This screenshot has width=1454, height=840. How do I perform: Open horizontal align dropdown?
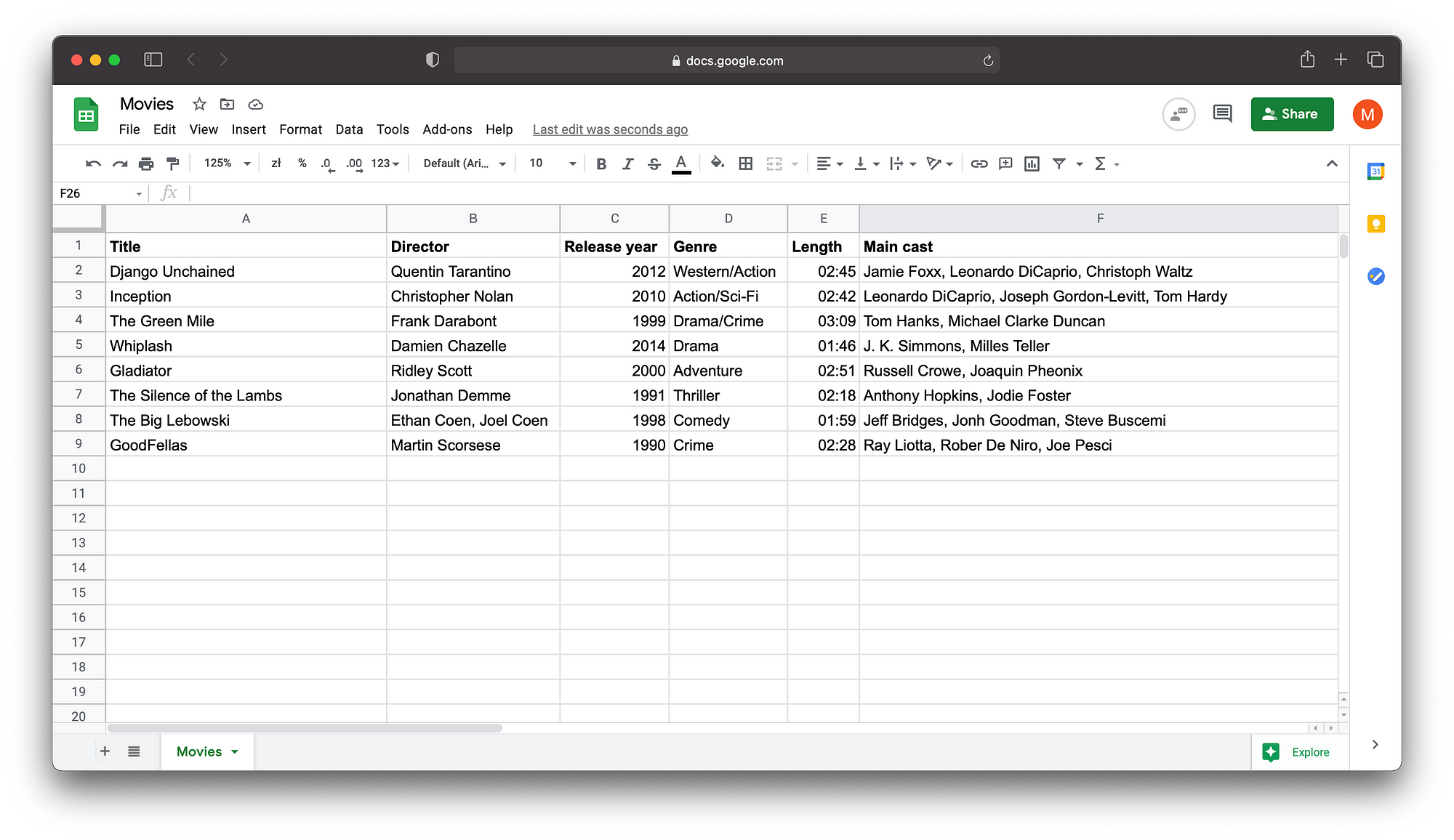(x=830, y=164)
